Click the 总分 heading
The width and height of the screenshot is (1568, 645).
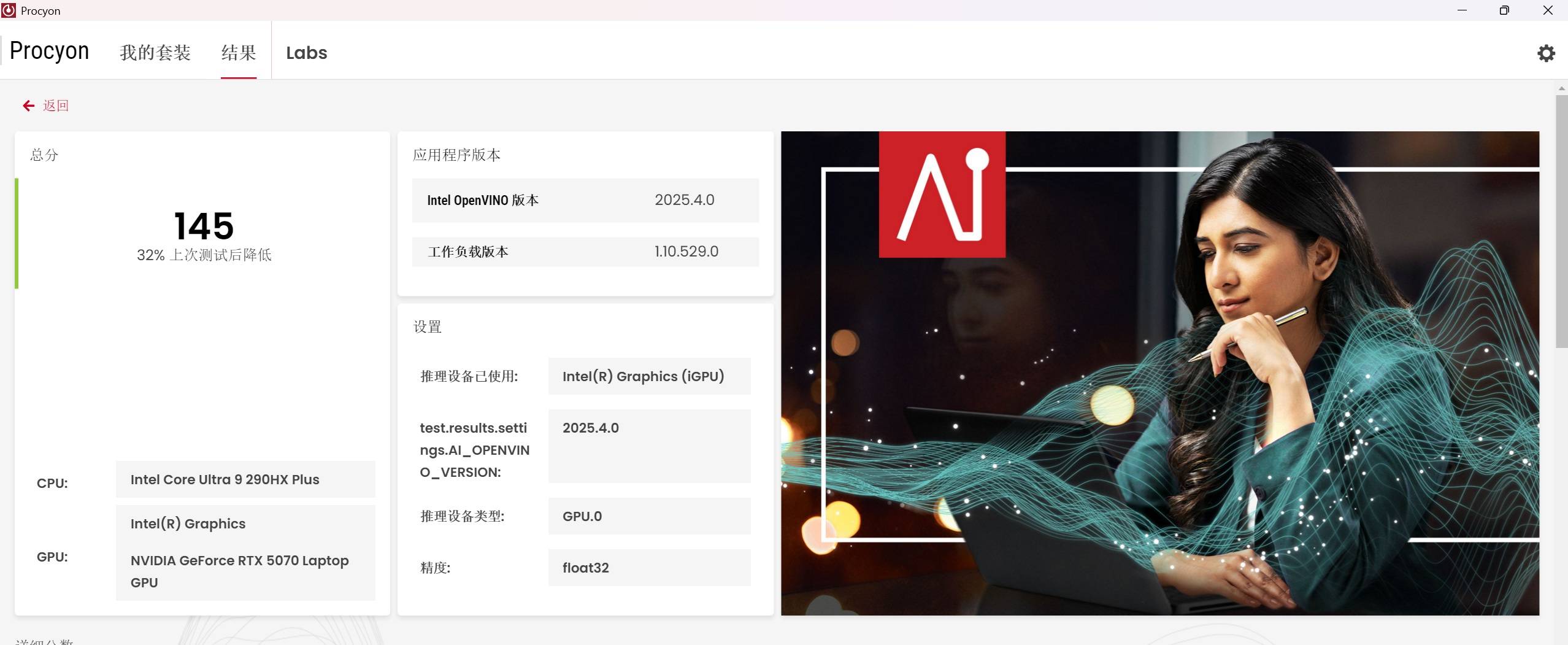point(44,155)
